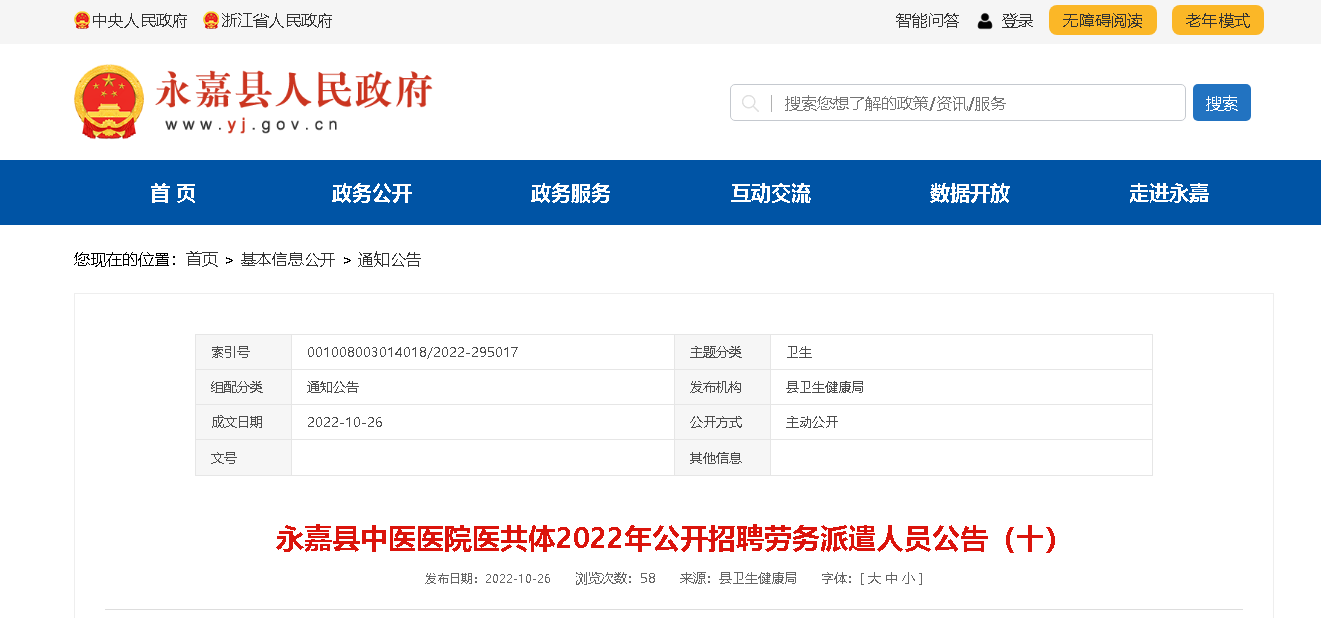Open the 数据开放 navigation item
This screenshot has height=618, width=1321.
[970, 194]
